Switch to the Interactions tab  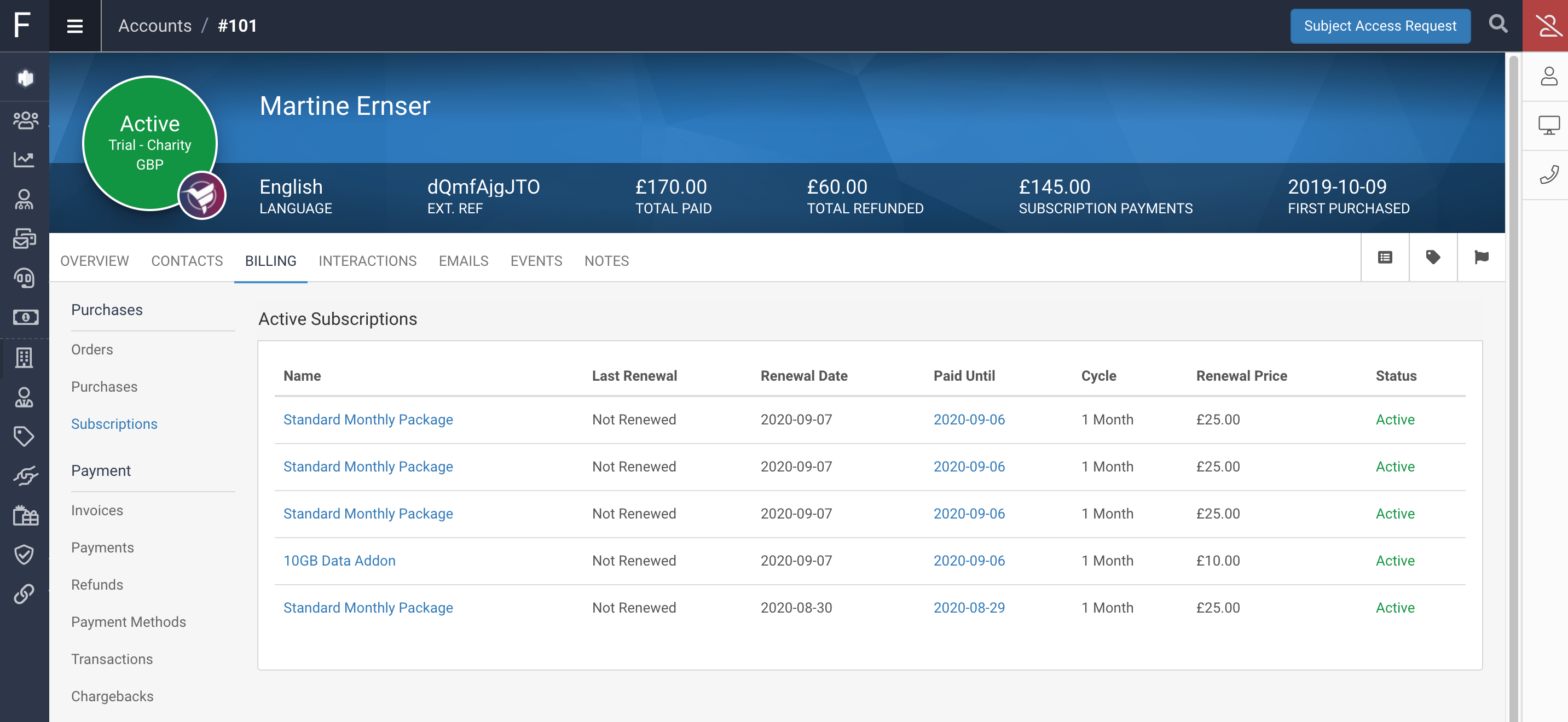[367, 261]
